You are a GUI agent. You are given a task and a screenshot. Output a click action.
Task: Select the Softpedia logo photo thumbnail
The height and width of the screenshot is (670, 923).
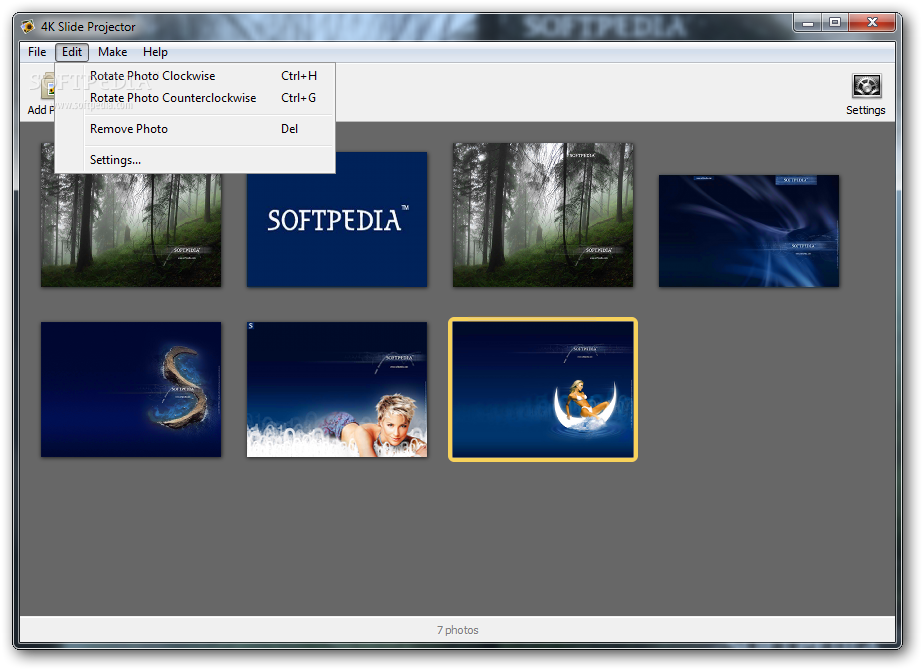tap(337, 220)
